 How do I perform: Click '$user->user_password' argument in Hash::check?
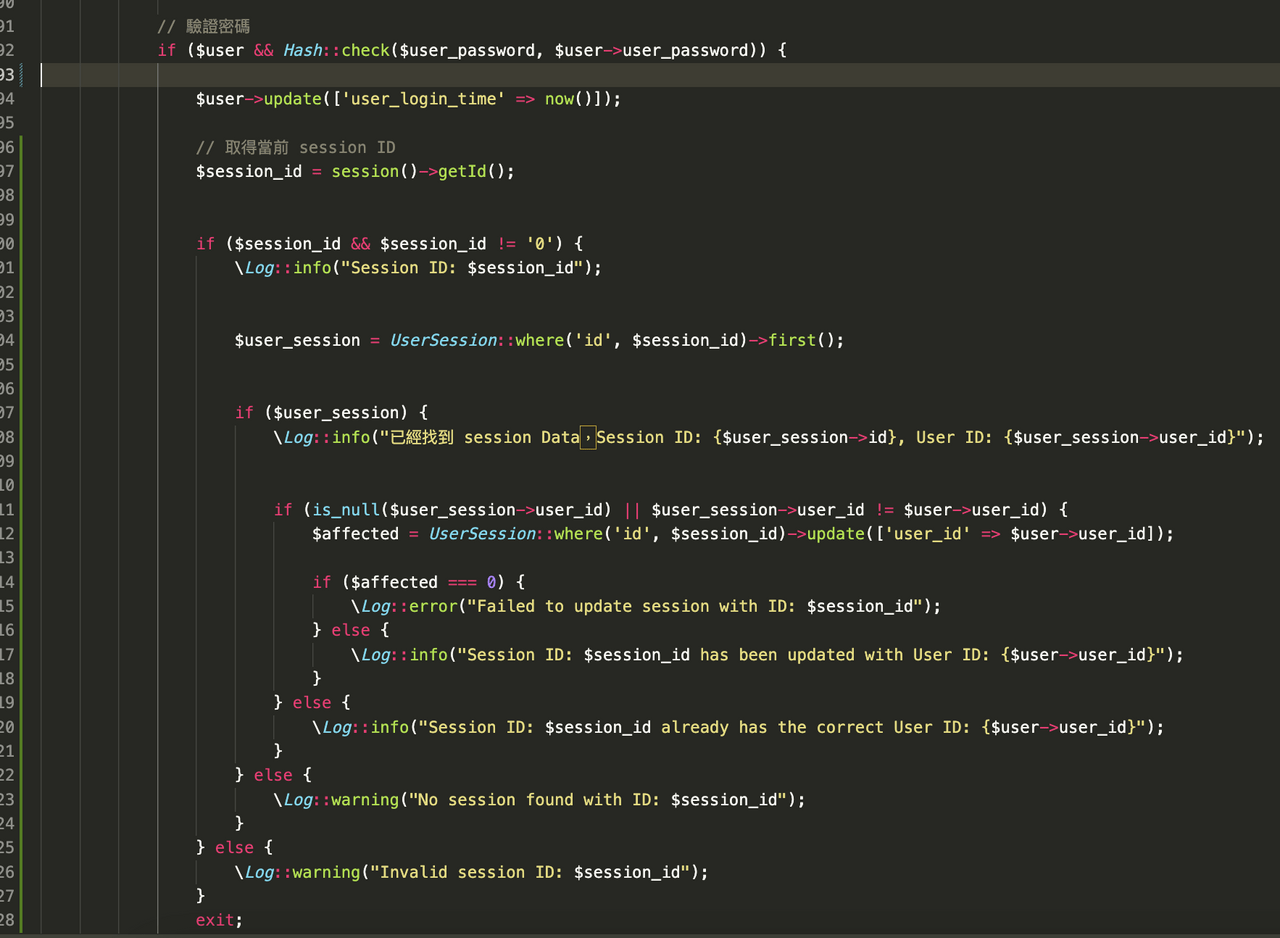[651, 50]
